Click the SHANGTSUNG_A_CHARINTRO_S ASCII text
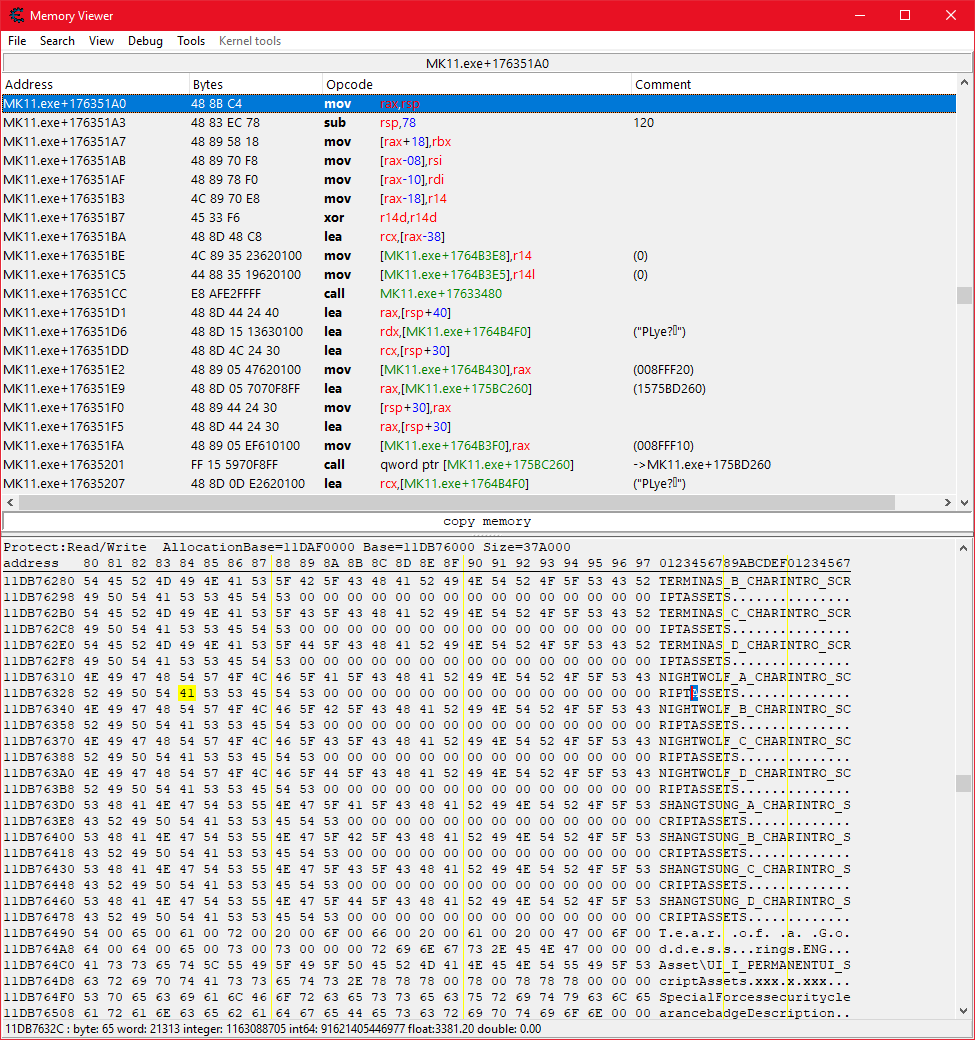 click(755, 805)
